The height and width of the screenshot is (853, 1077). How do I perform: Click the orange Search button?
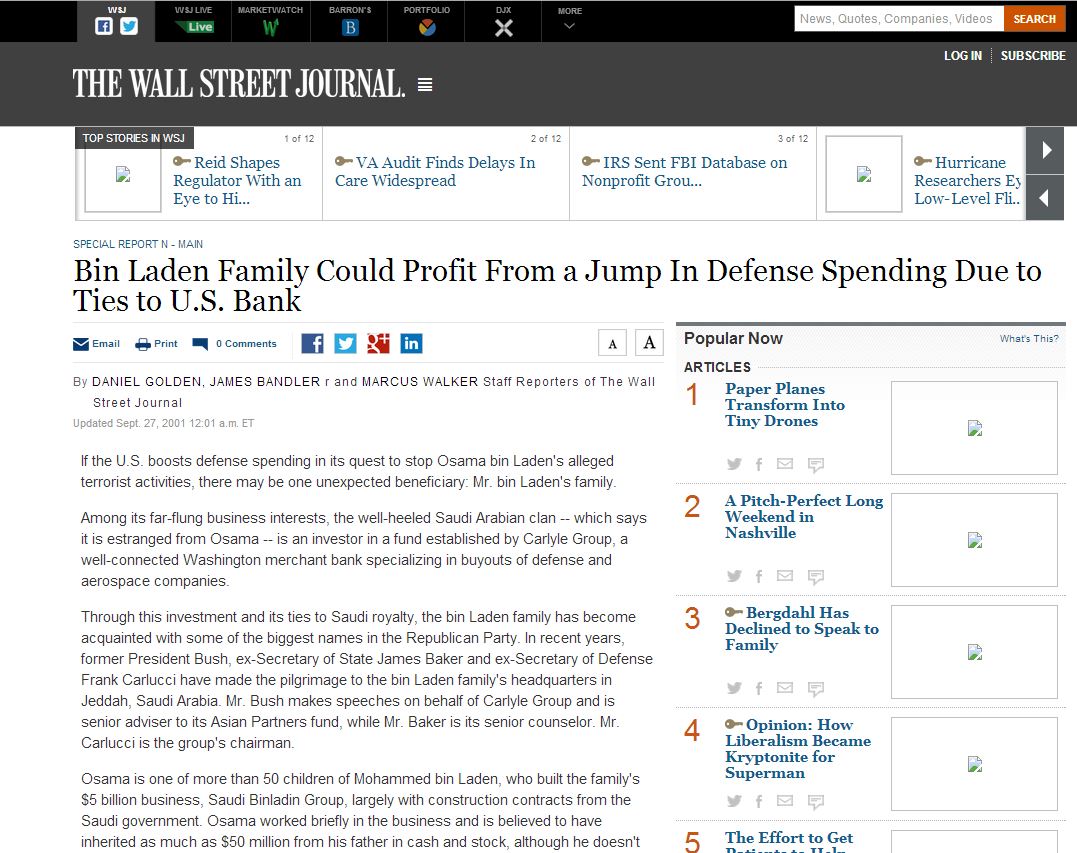click(1034, 19)
